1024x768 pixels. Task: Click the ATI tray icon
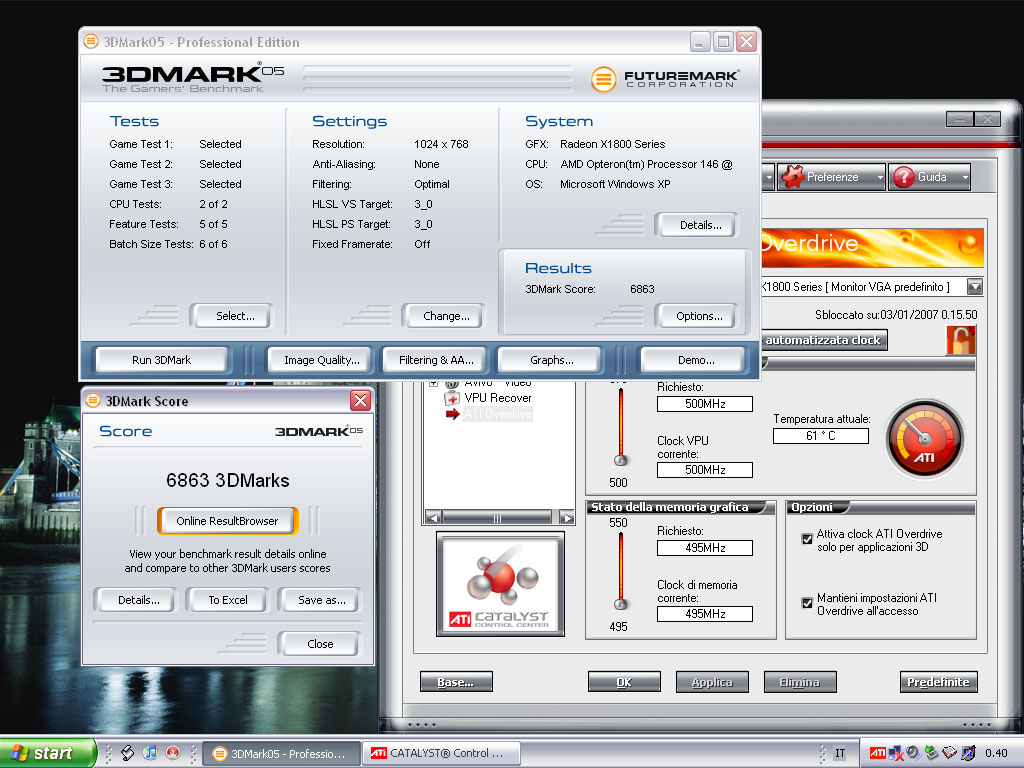878,753
